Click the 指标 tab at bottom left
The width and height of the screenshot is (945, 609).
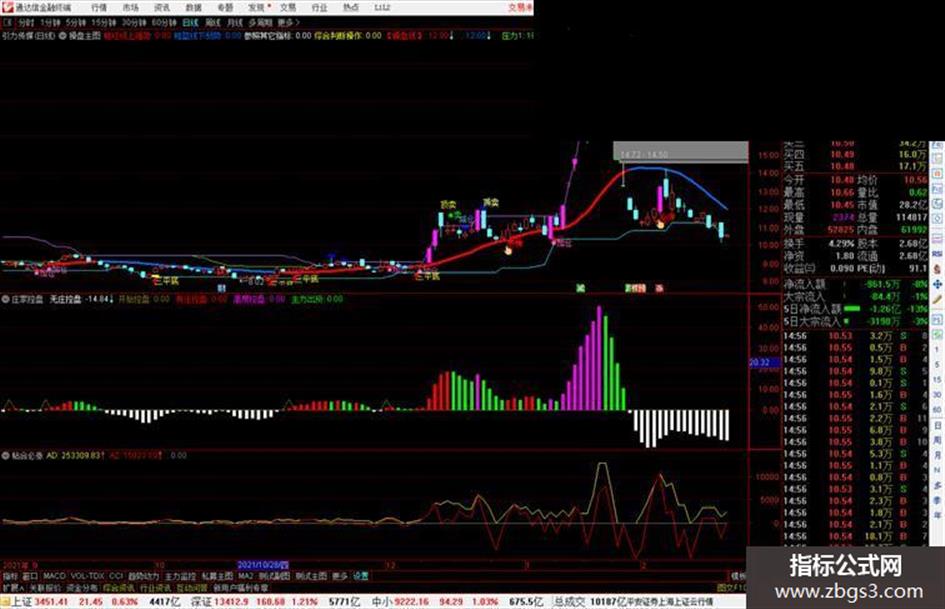tap(10, 576)
